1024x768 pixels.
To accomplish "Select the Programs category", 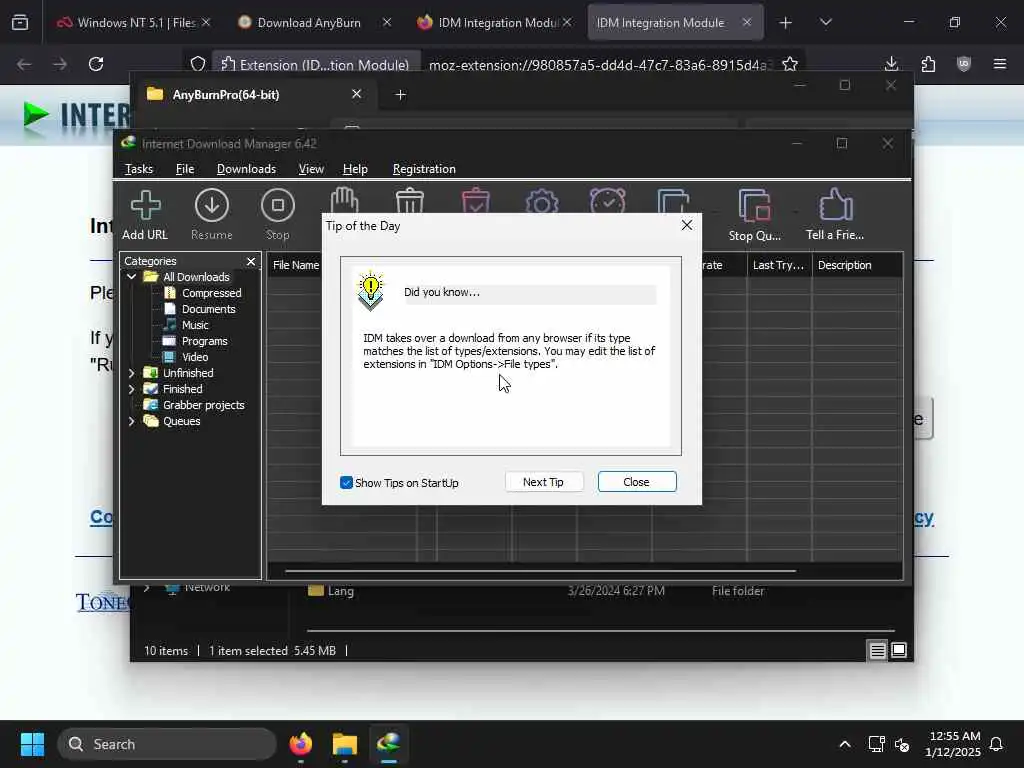I will click(204, 341).
